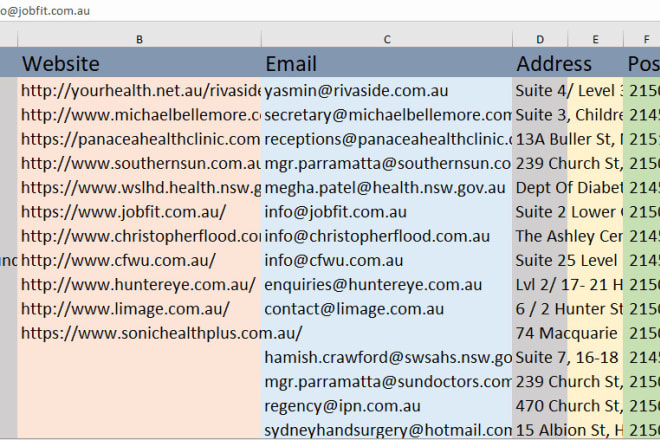Viewport: 660px width, 440px height.
Task: Select the mgr.parramatta@sundoctors email cell
Action: [387, 381]
